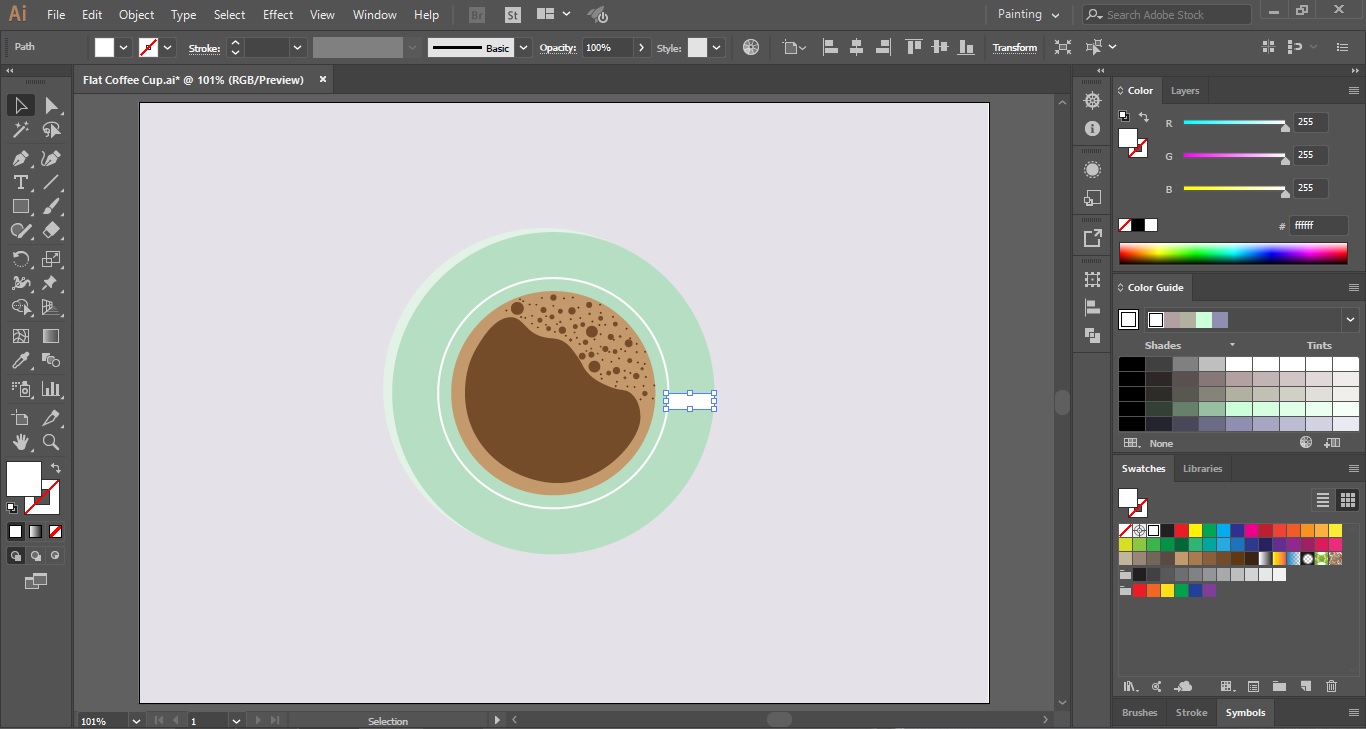The height and width of the screenshot is (729, 1366).
Task: Apply None below the fill indicator
Action: pyautogui.click(x=55, y=531)
